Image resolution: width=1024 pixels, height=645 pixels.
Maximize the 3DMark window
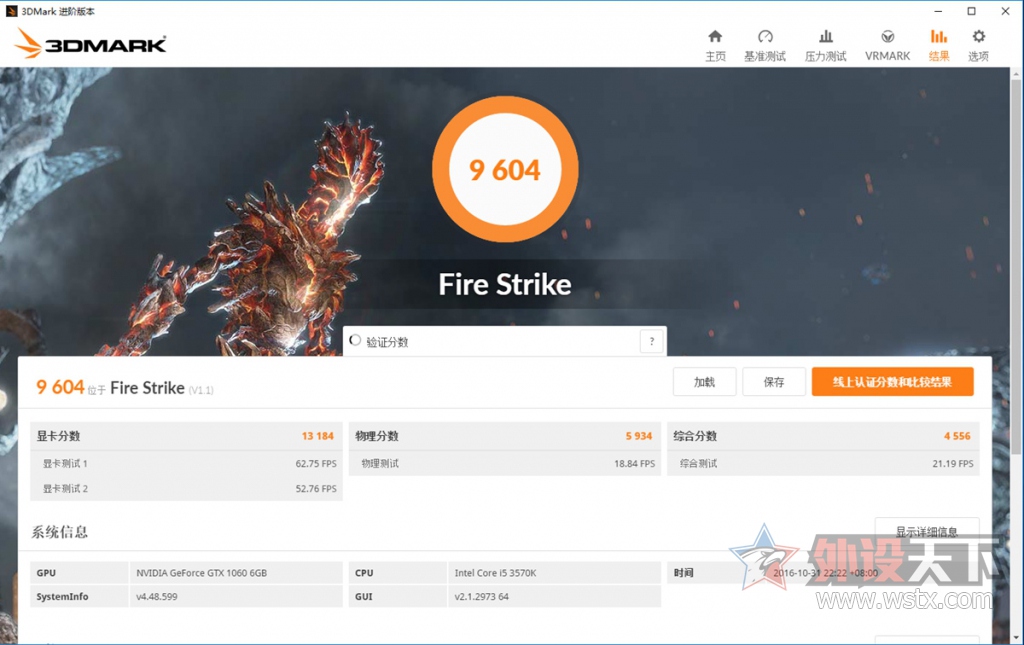pos(972,11)
